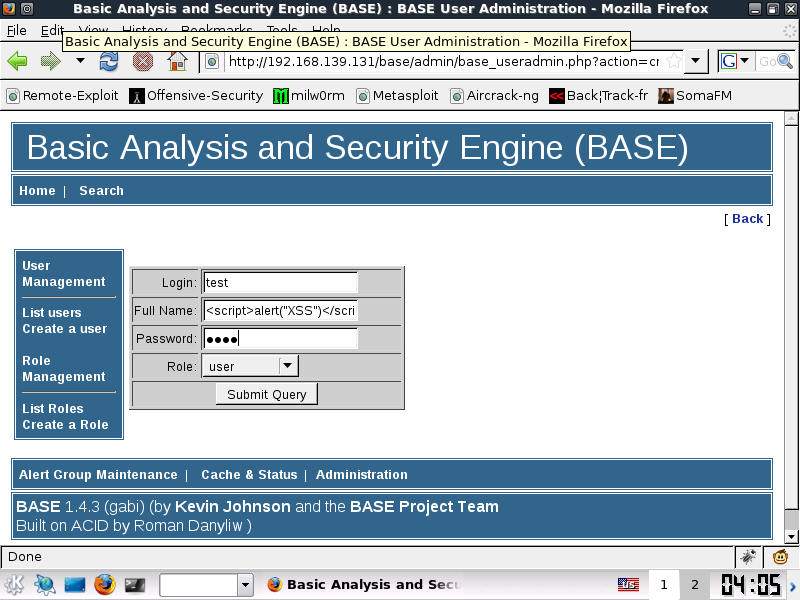Click the Search navigation link in BASE
This screenshot has width=800, height=600.
tap(102, 191)
